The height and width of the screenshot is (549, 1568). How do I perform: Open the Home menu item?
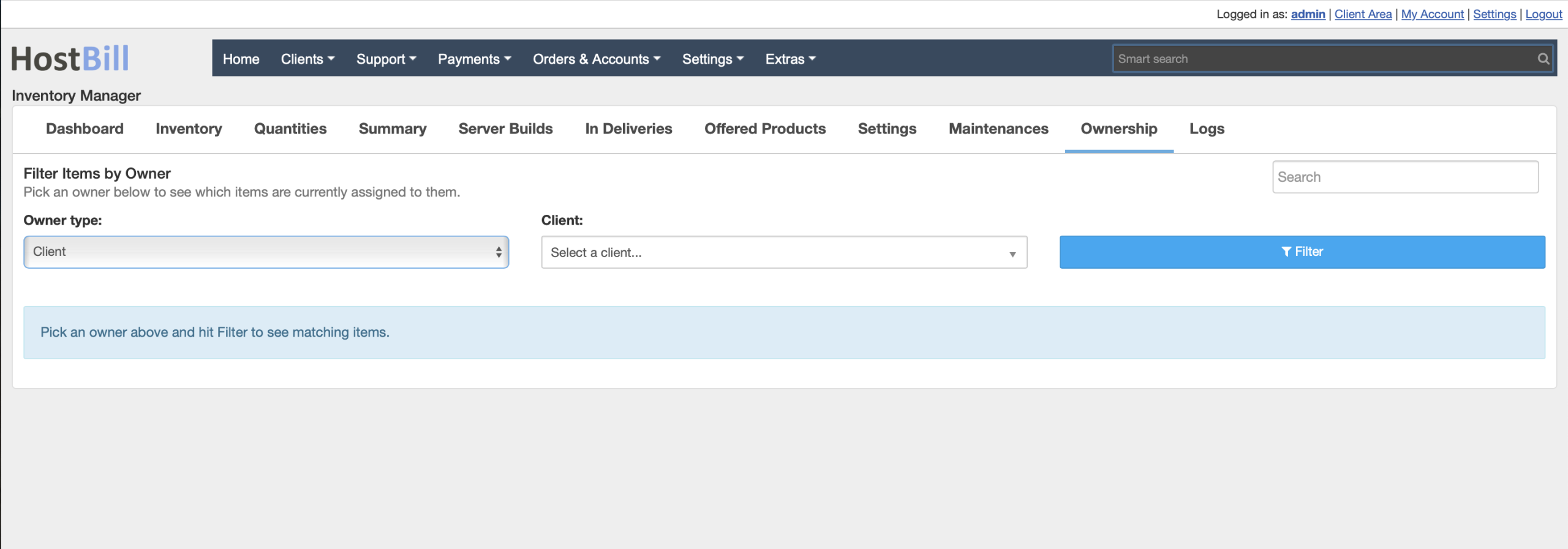click(241, 59)
